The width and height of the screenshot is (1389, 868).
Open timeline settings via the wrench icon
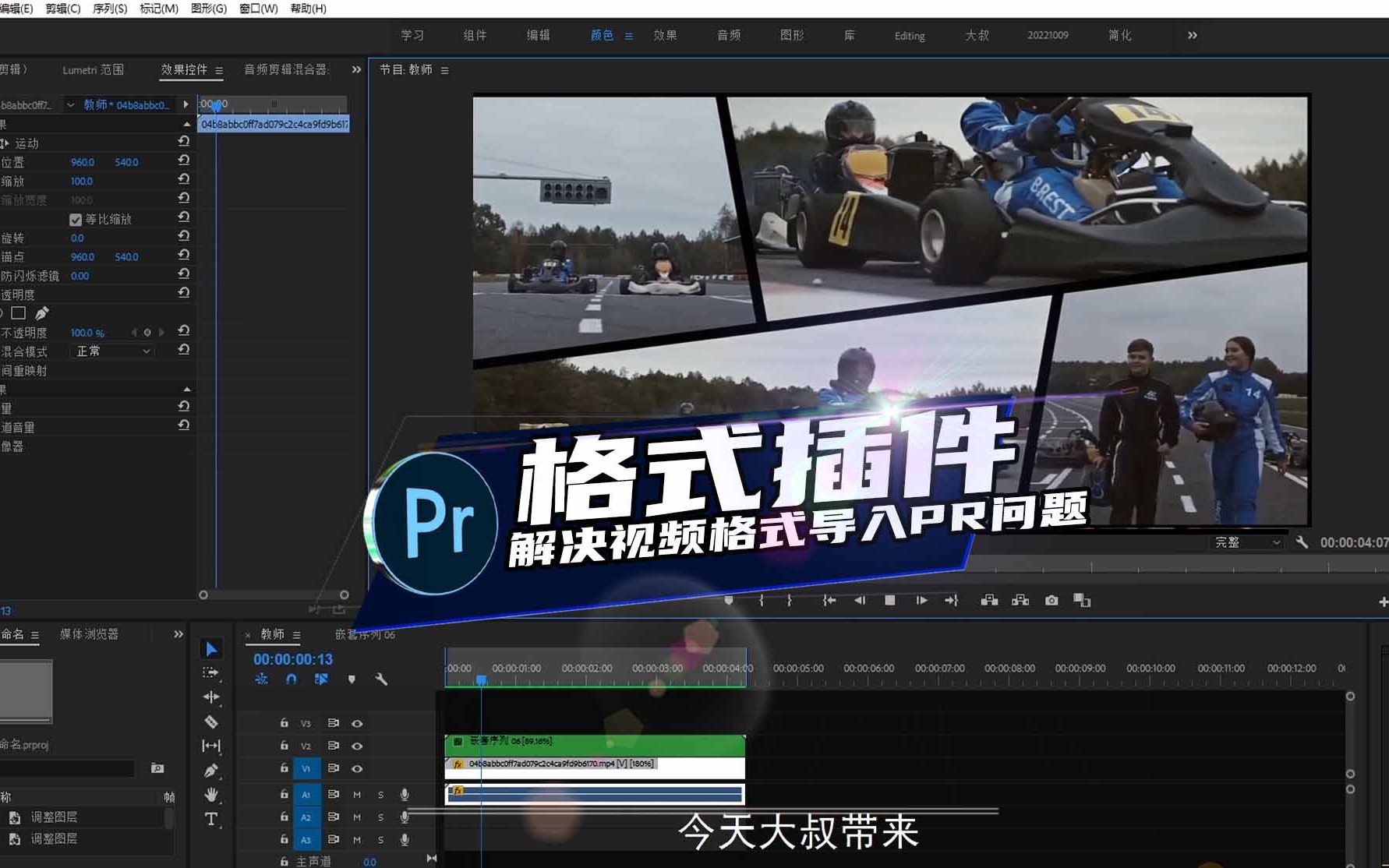(x=381, y=679)
